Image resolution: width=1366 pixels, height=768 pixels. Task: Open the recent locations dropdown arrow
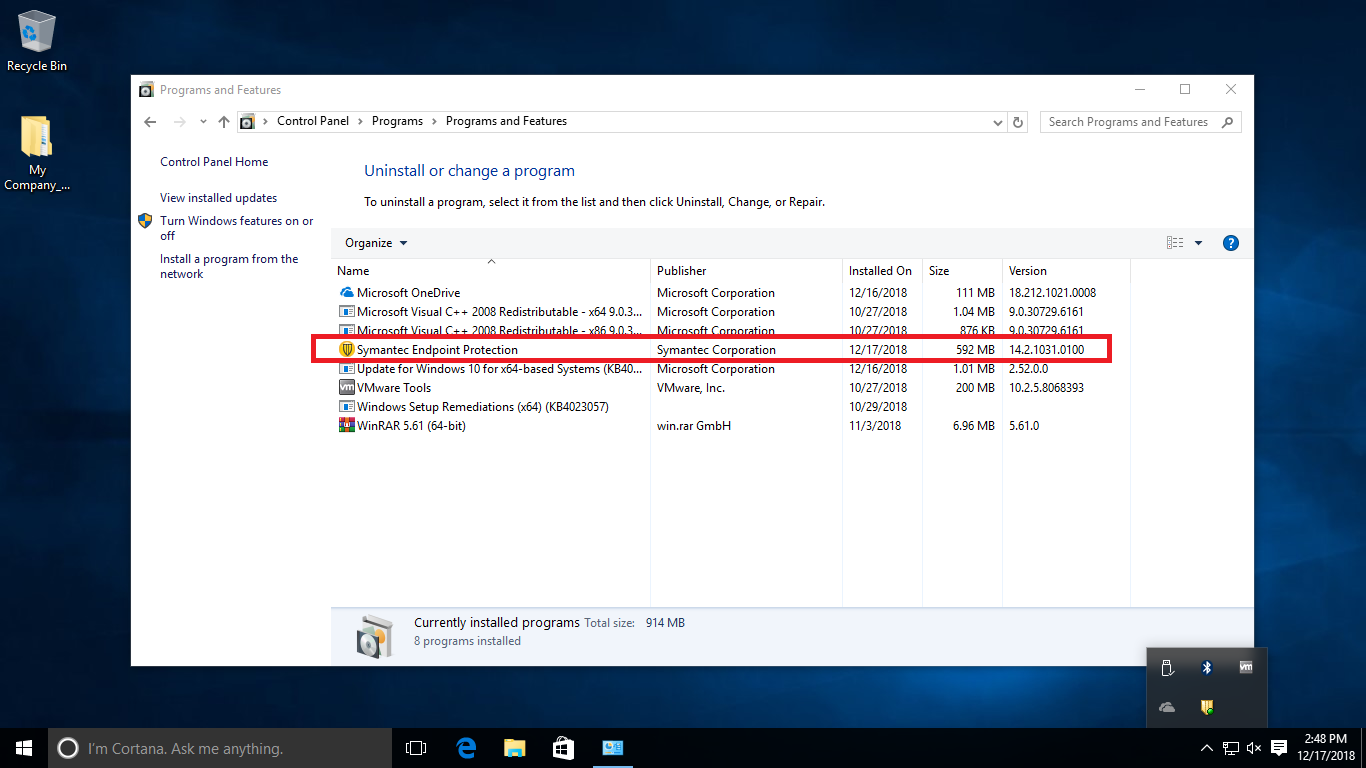[203, 122]
